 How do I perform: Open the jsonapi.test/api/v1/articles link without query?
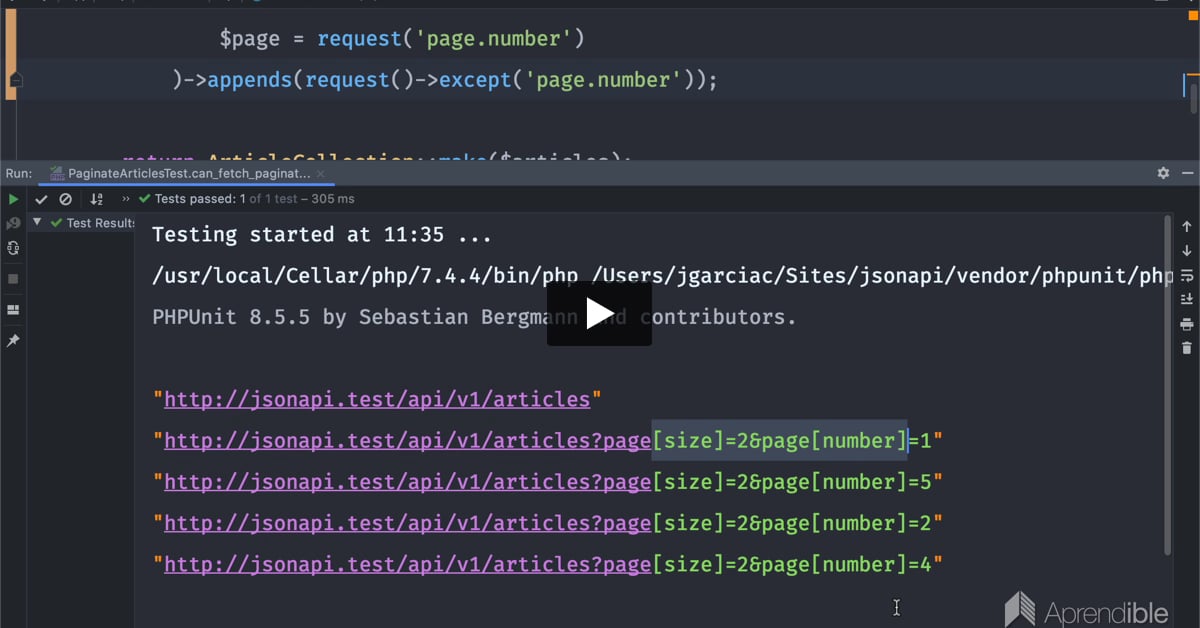click(377, 400)
